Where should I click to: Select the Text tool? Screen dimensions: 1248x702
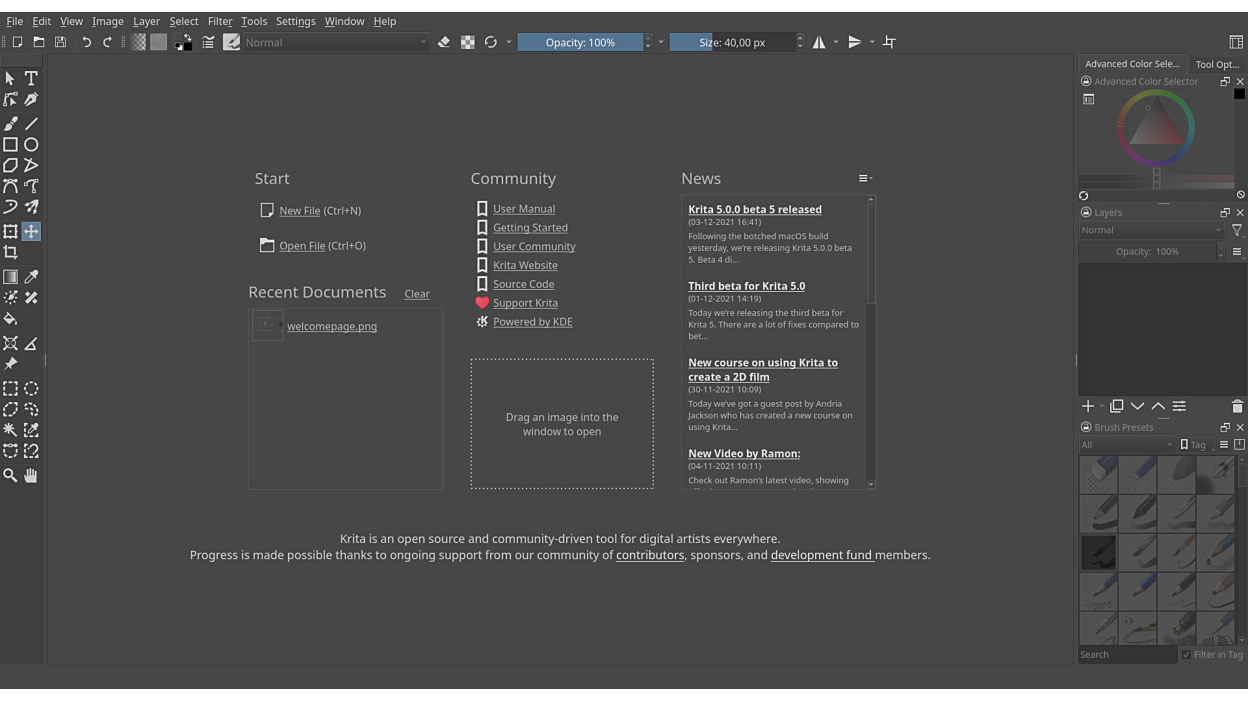[x=31, y=78]
